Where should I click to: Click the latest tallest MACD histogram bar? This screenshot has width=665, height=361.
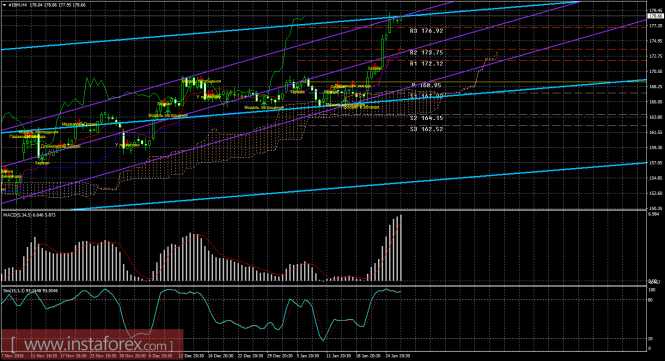[400, 248]
